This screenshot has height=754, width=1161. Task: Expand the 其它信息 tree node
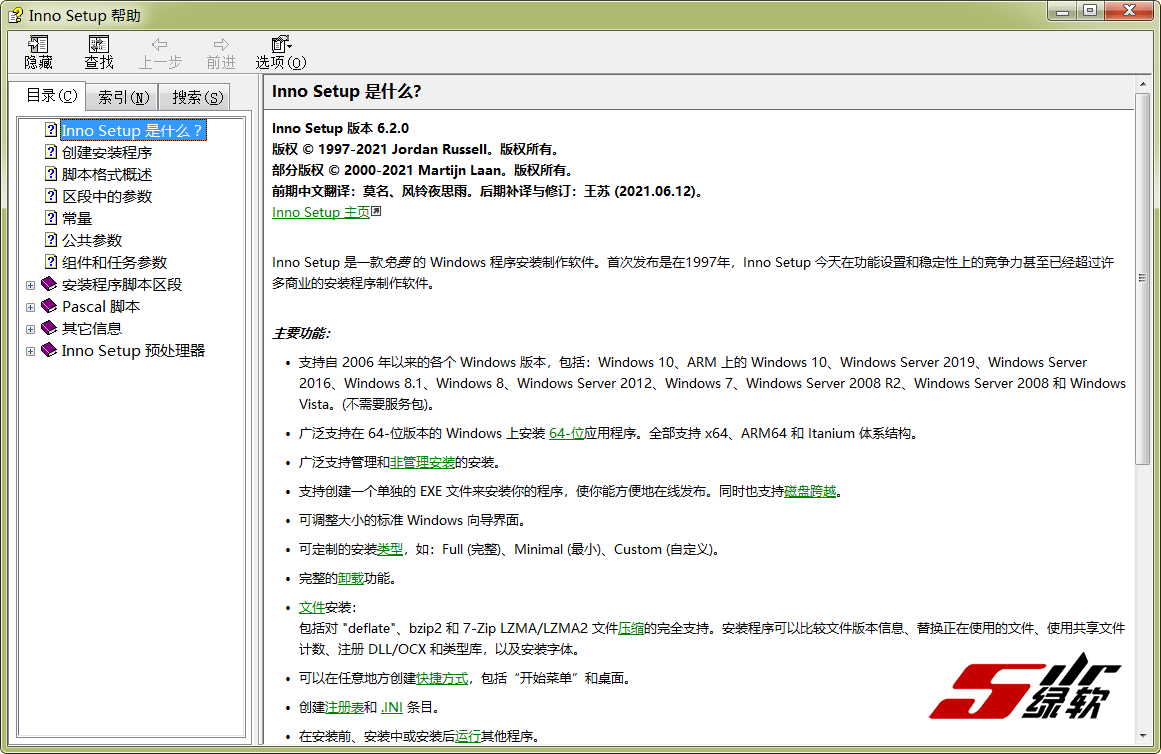click(30, 329)
